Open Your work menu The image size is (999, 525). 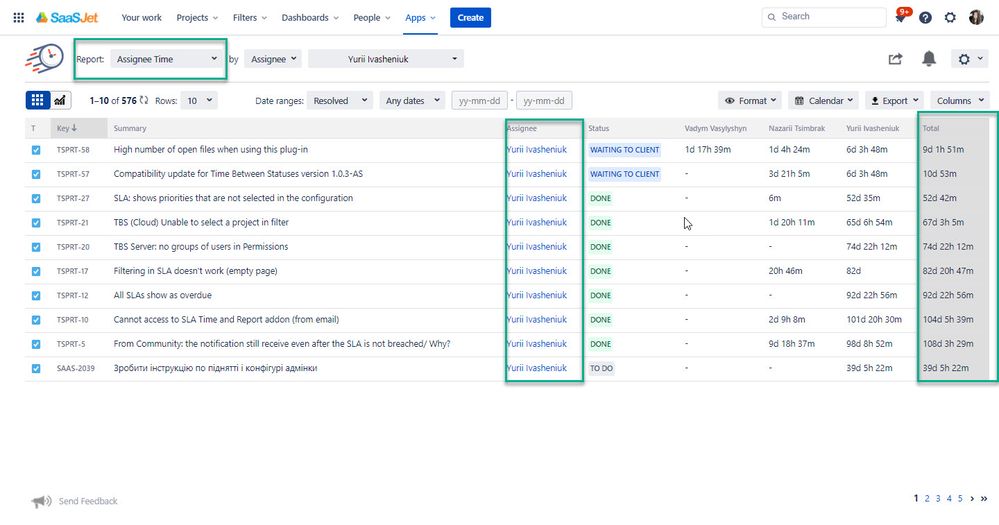[x=141, y=18]
